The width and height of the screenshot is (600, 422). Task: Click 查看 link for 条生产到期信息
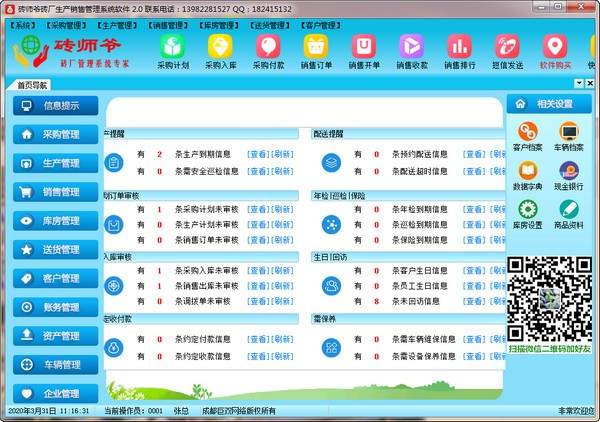tap(258, 155)
